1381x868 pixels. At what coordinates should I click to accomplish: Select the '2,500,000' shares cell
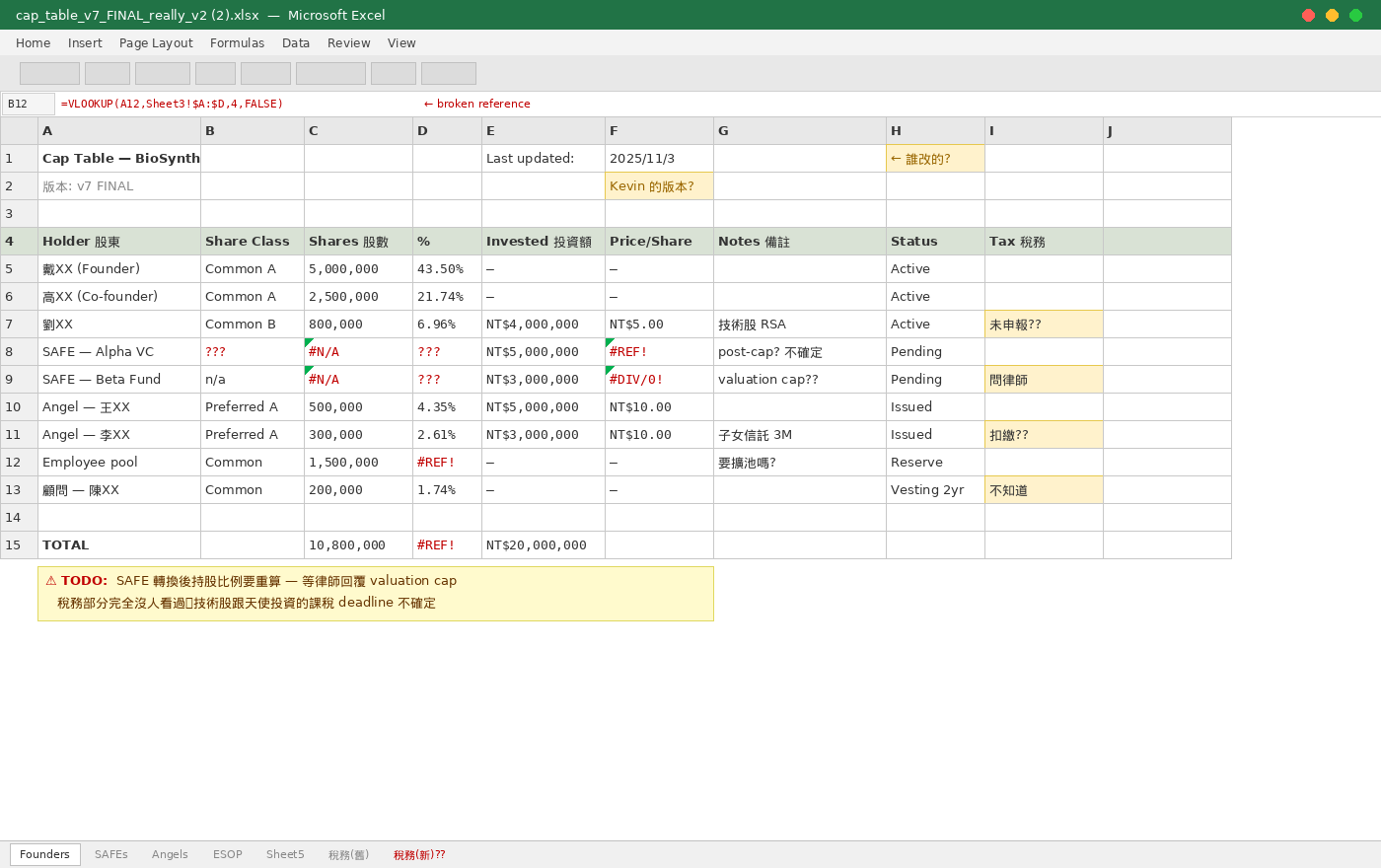[359, 297]
